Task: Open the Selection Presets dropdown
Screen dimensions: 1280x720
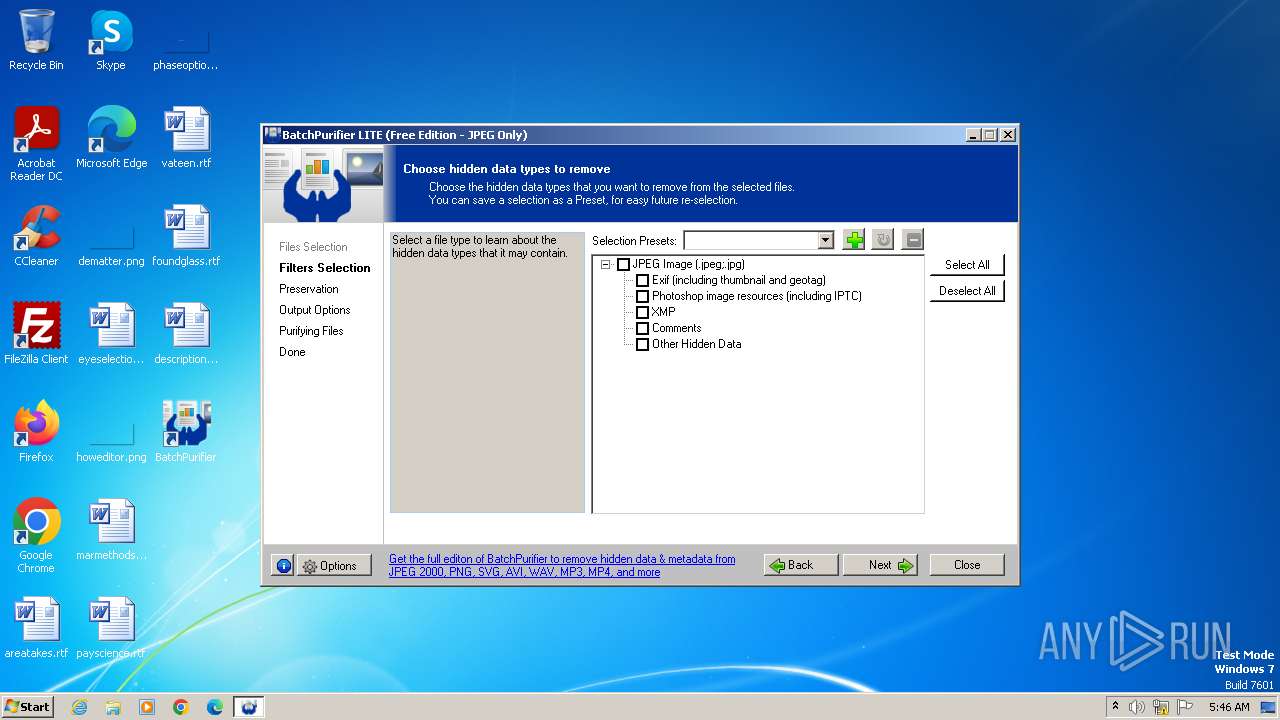Action: point(825,240)
